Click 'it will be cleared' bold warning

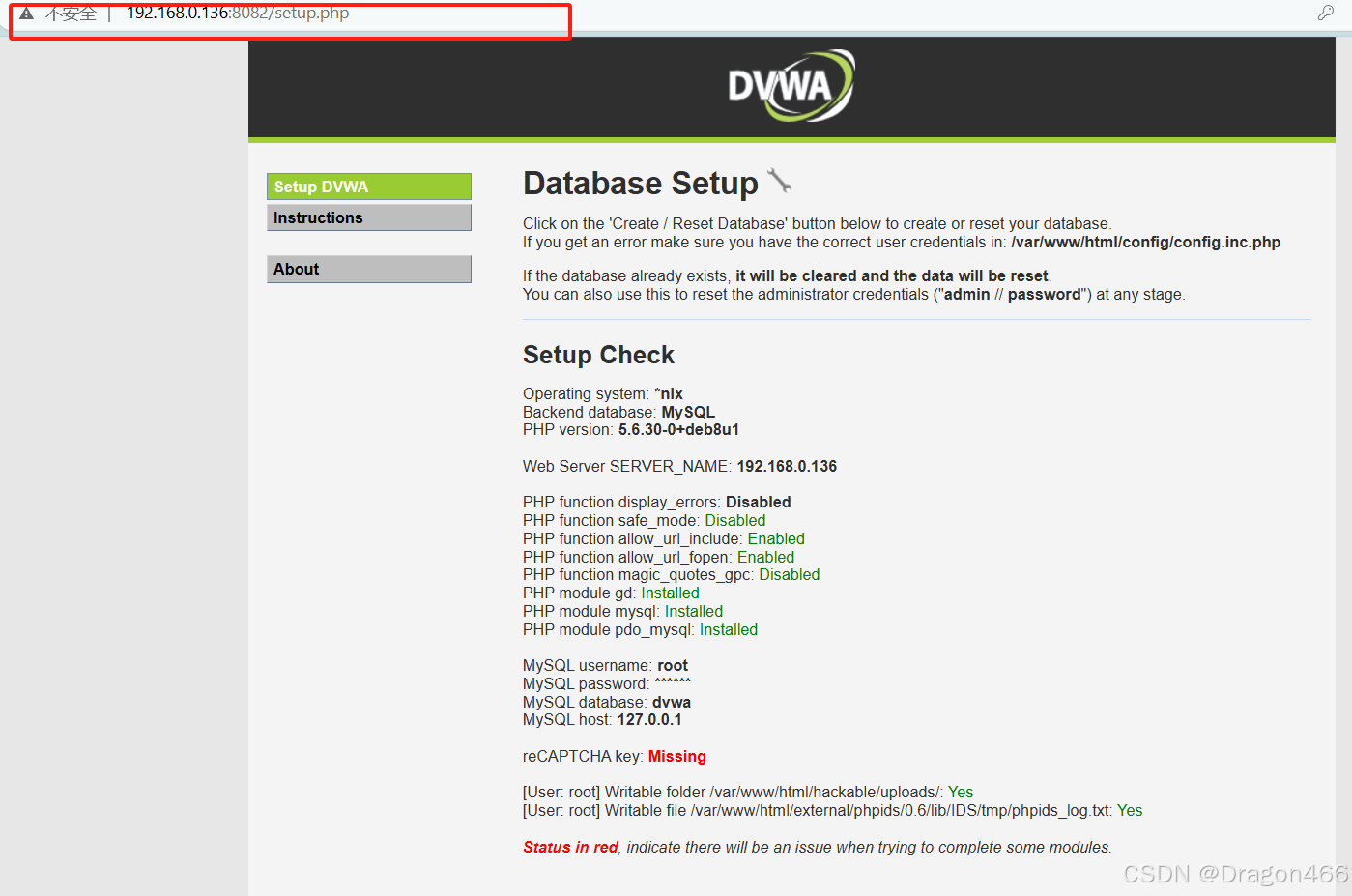pyautogui.click(x=892, y=275)
